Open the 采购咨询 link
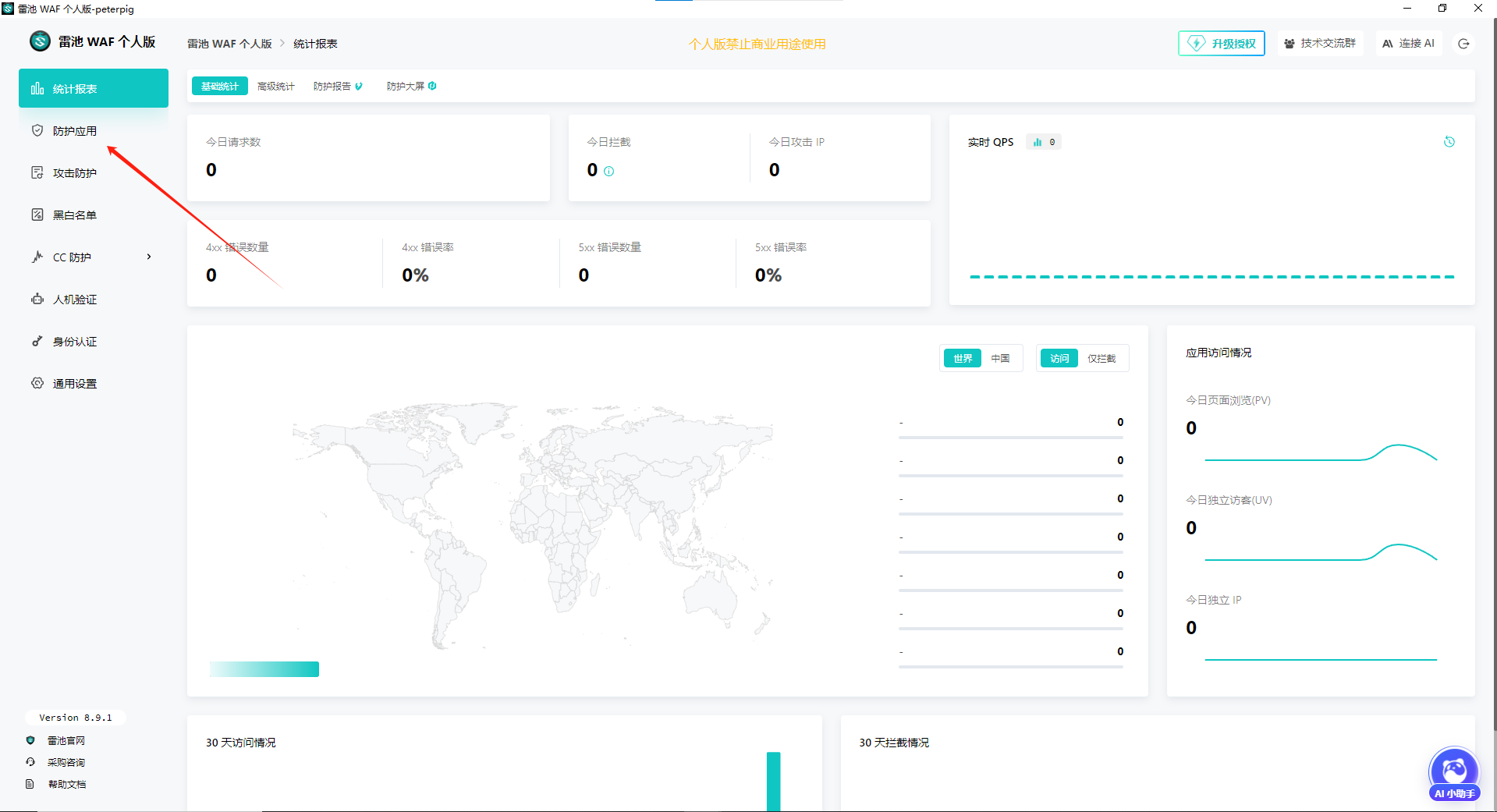The image size is (1497, 812). point(66,762)
